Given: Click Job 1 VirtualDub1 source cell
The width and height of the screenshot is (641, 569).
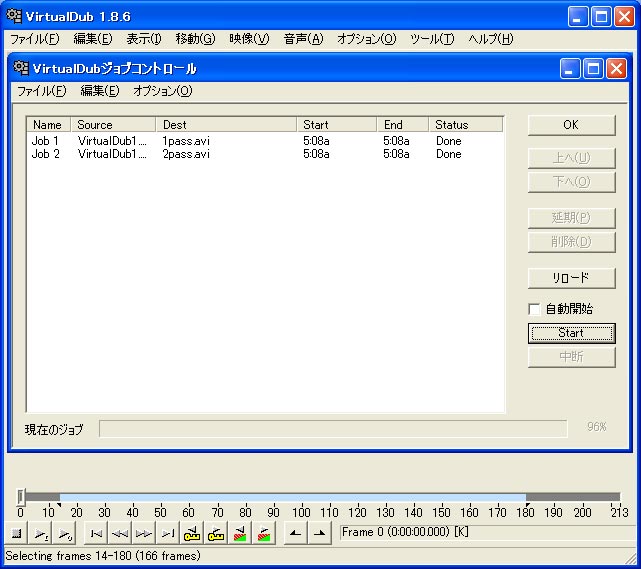Looking at the screenshot, I should [x=112, y=141].
